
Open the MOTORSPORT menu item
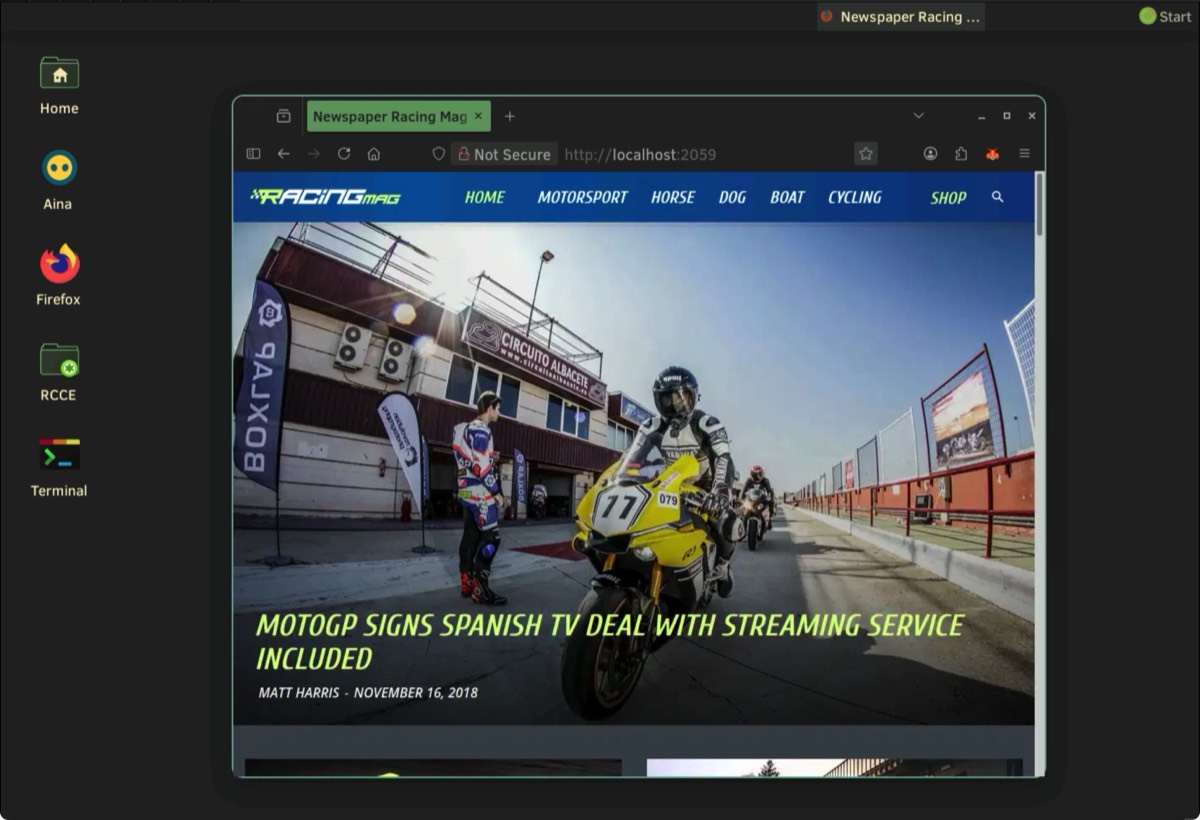tap(582, 197)
